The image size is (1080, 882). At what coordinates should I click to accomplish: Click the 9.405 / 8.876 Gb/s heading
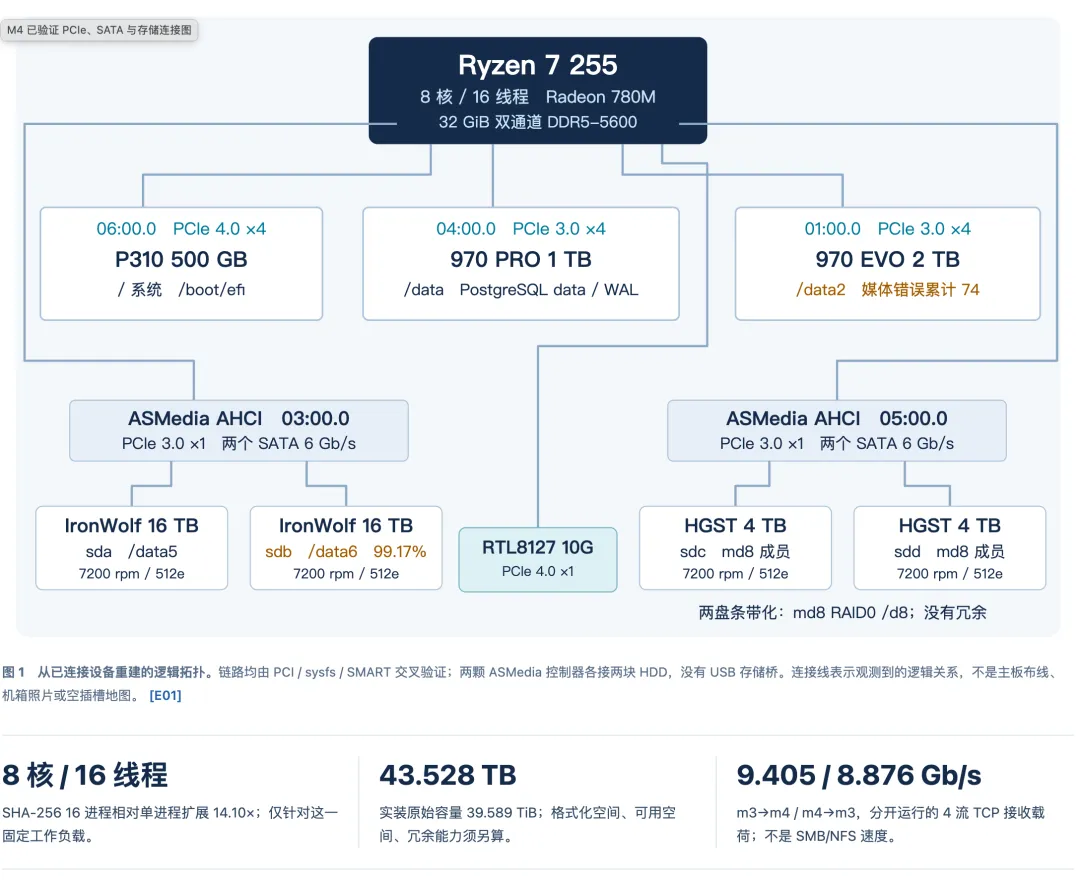click(x=859, y=775)
